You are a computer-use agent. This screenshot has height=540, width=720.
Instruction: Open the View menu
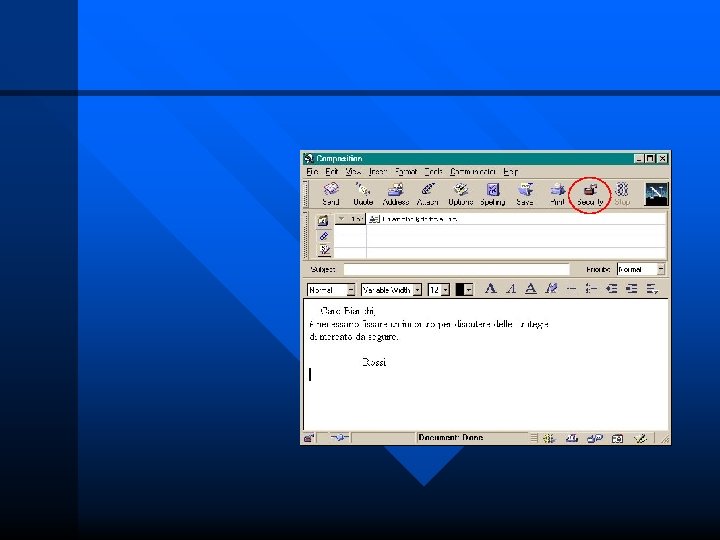(x=353, y=172)
